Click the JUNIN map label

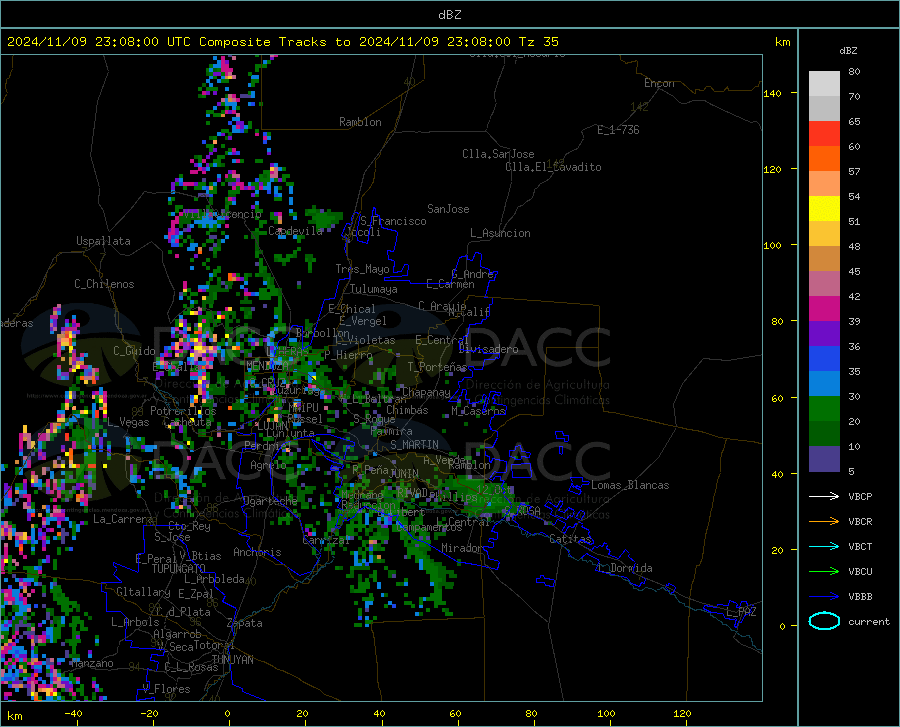404,473
